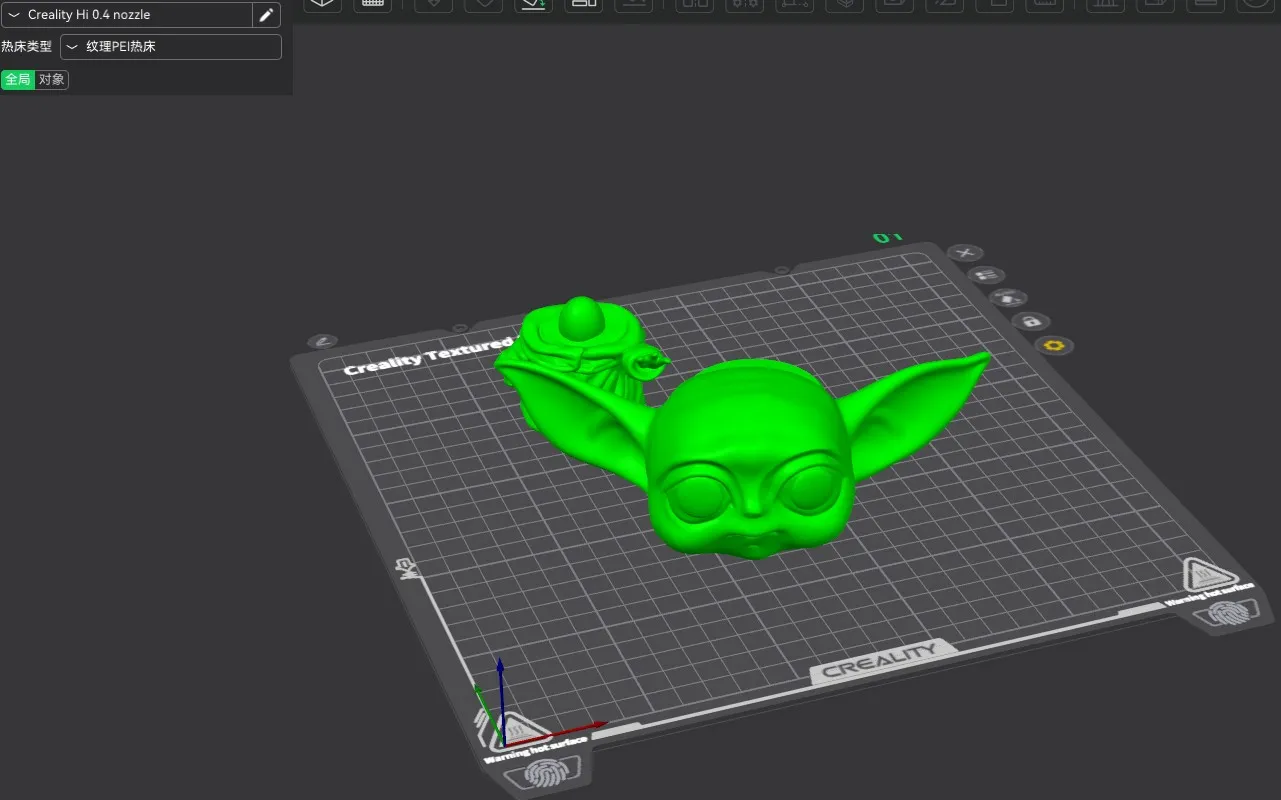This screenshot has width=1281, height=800.
Task: Click the plate's X remove icon
Action: (x=966, y=253)
